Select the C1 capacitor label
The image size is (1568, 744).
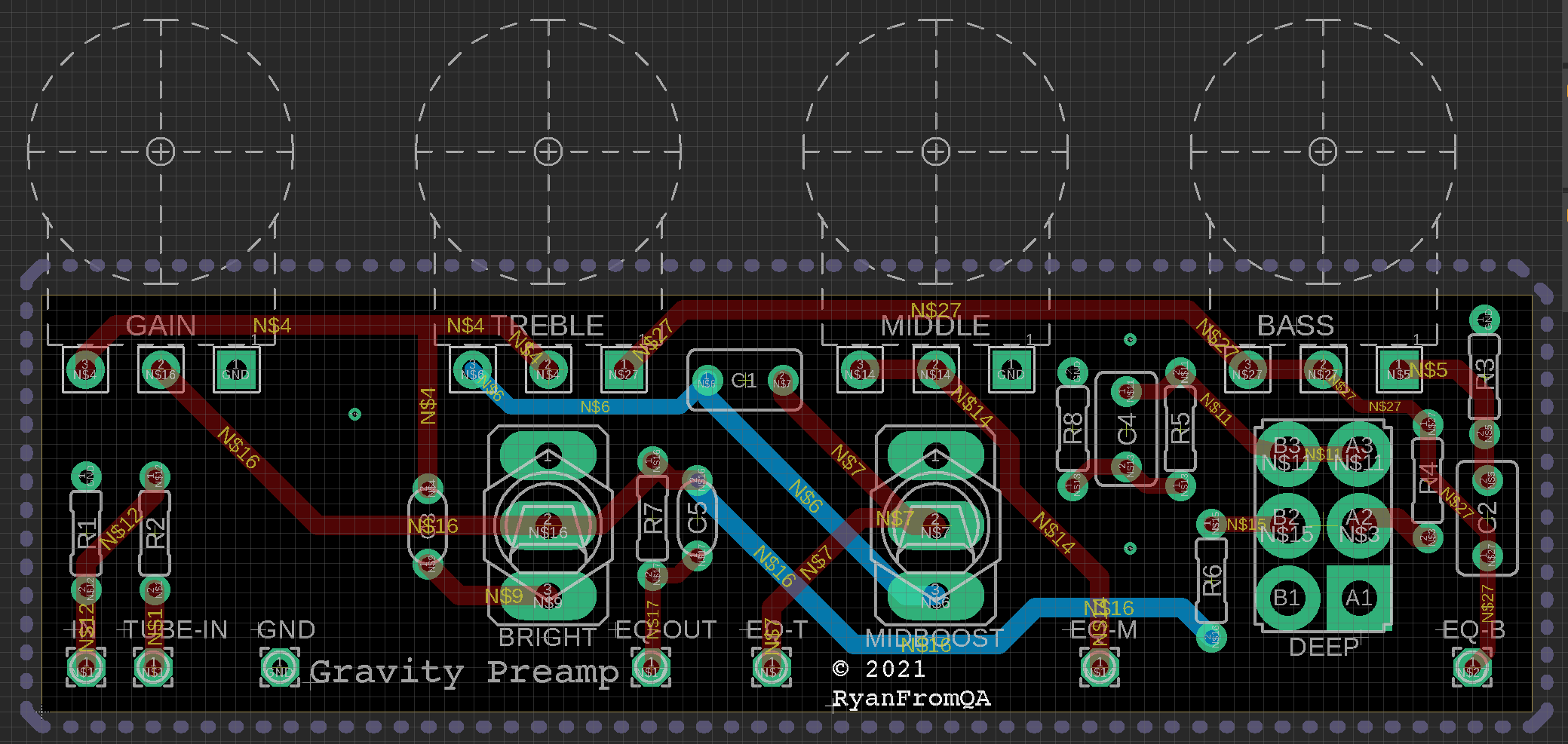pyautogui.click(x=744, y=381)
